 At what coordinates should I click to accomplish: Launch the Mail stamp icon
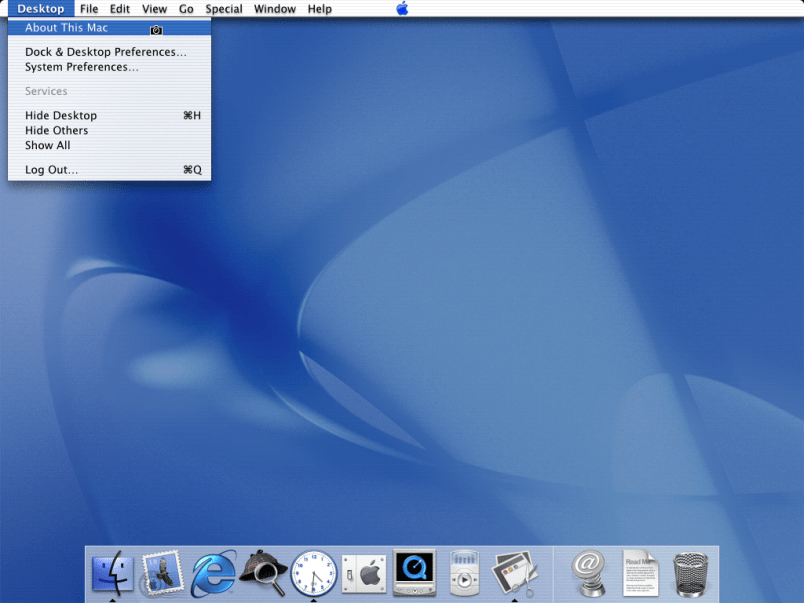(162, 574)
